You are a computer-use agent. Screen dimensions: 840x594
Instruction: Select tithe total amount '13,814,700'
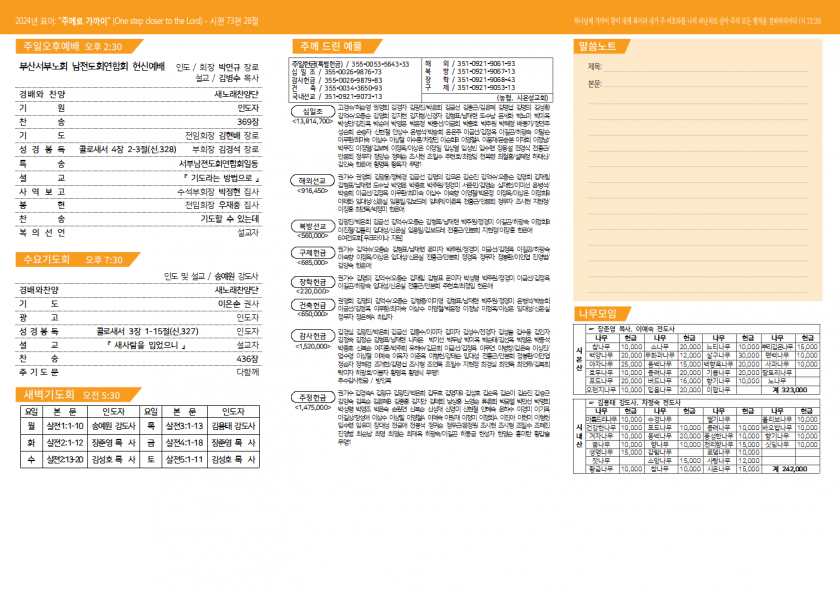(x=313, y=122)
